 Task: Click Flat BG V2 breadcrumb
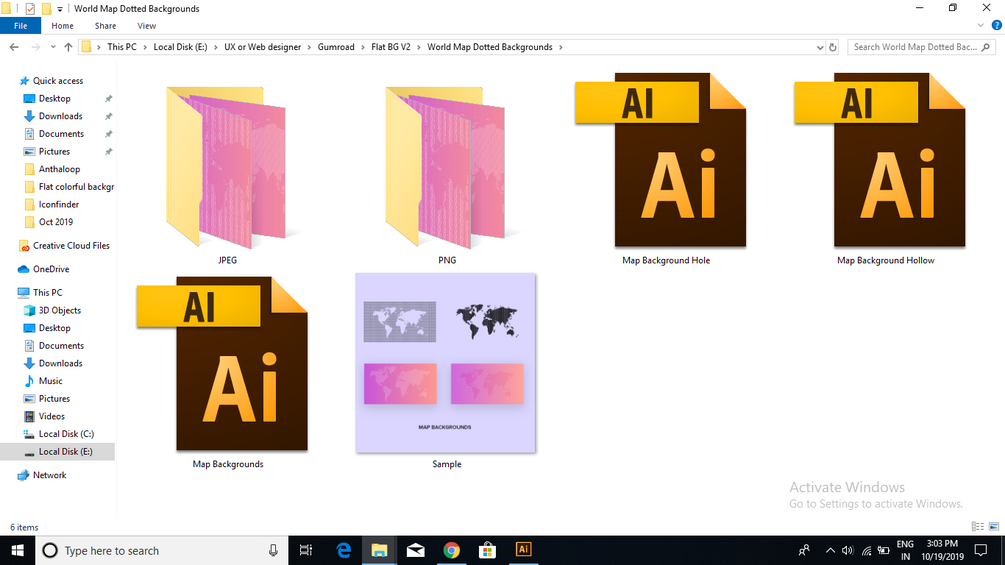[390, 47]
